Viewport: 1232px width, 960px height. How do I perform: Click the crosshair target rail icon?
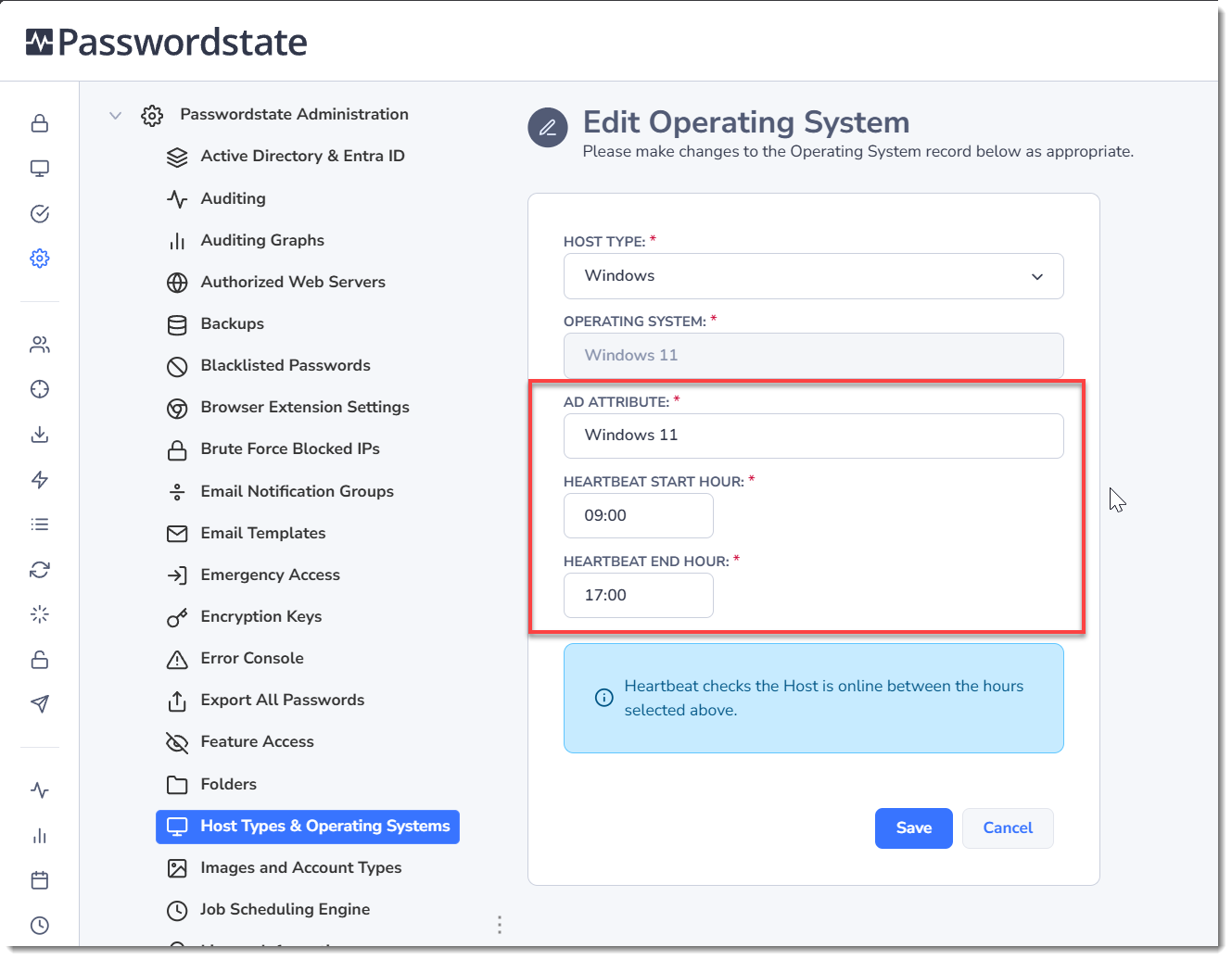click(40, 389)
